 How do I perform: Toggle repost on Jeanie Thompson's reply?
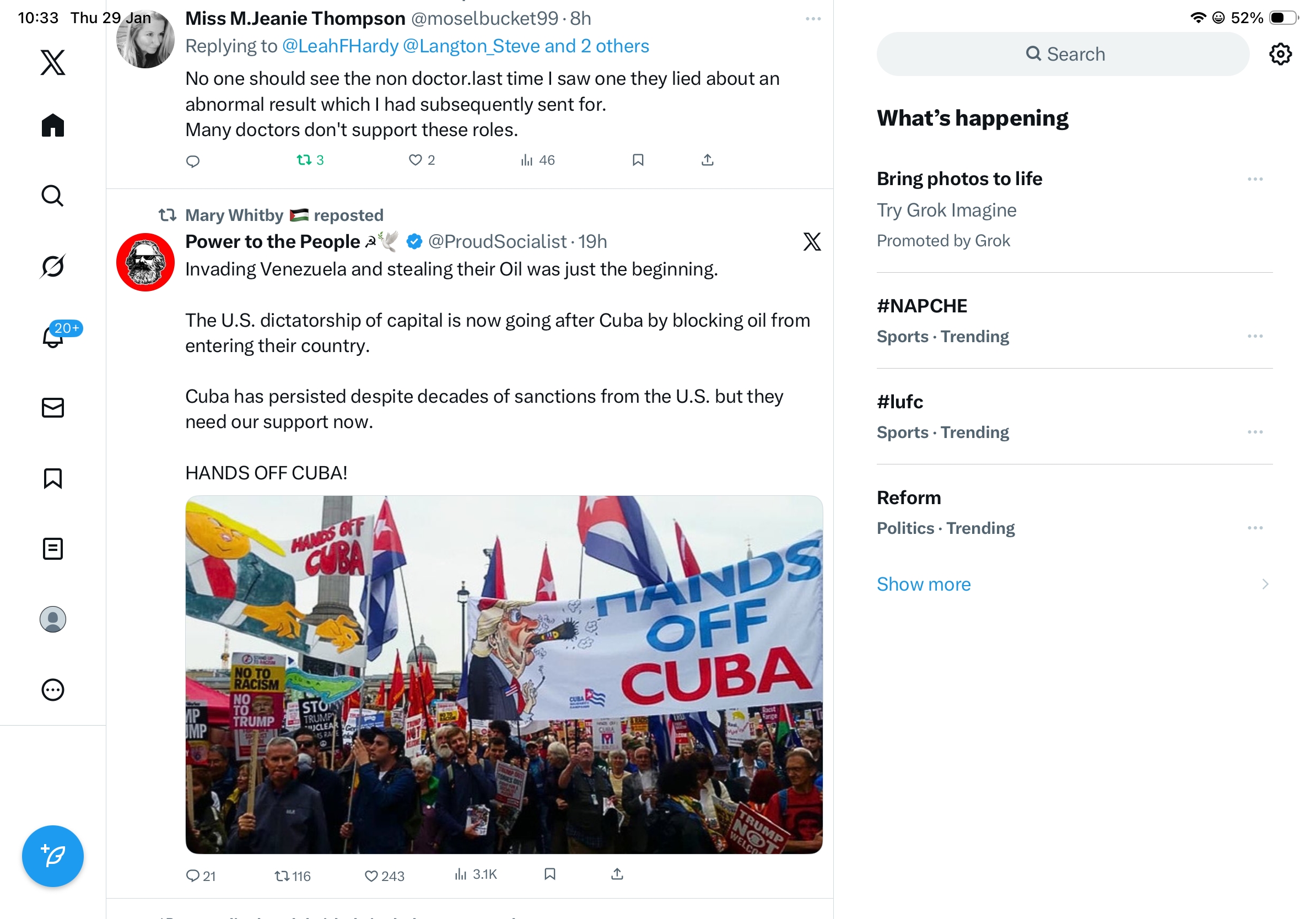pos(310,160)
